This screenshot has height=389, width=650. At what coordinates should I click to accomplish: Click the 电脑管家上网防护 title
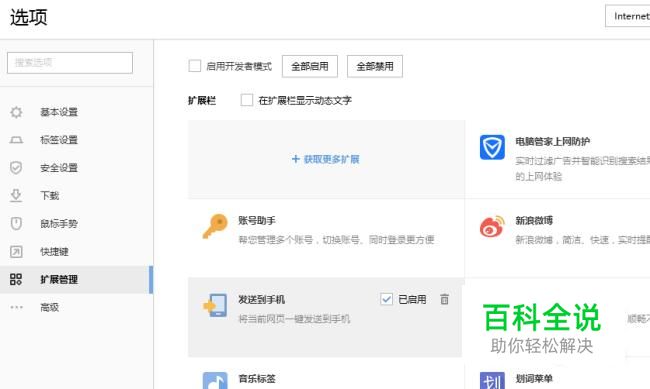pos(553,141)
